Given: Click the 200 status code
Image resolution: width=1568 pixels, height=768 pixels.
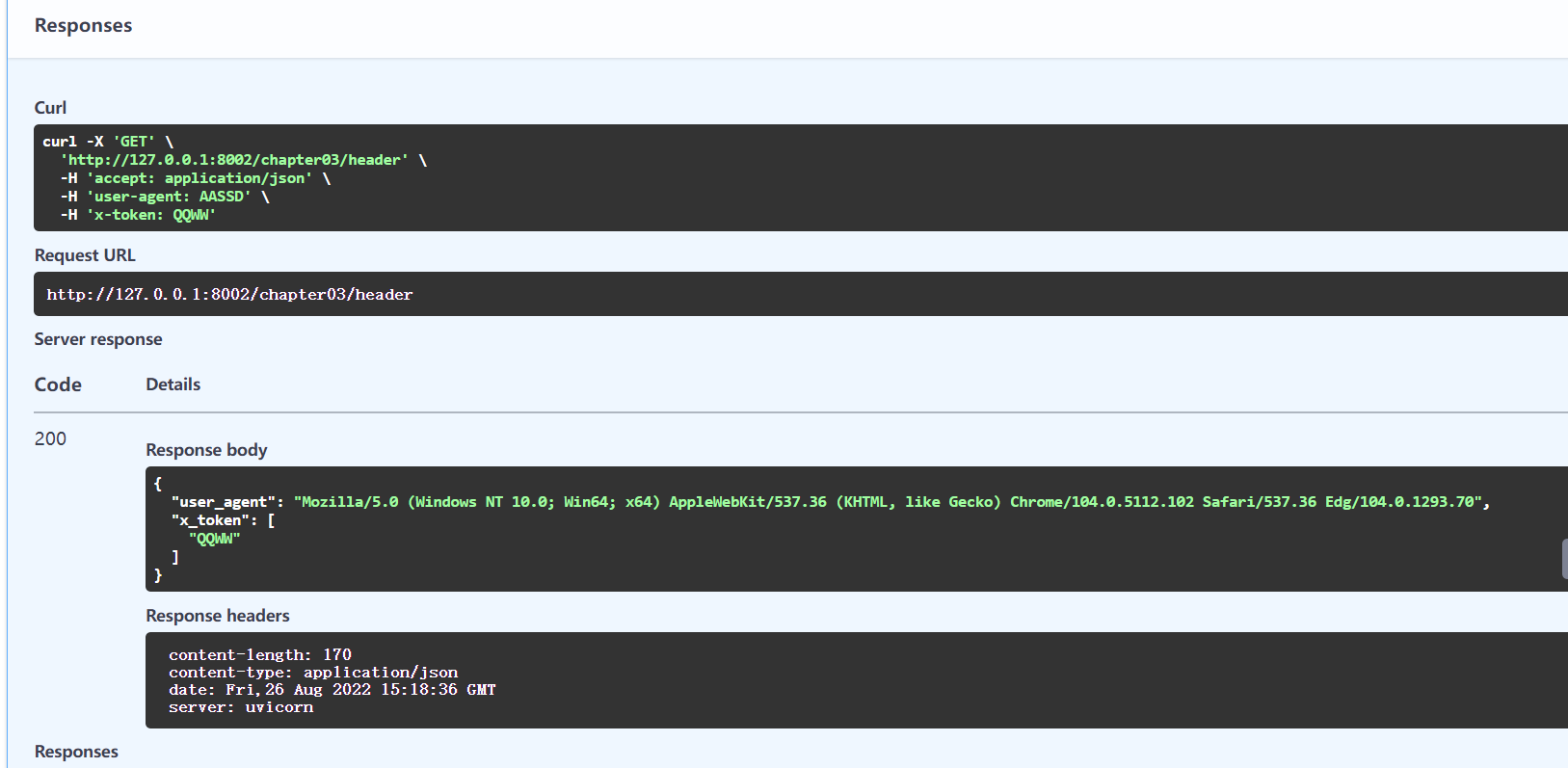Looking at the screenshot, I should pos(50,438).
